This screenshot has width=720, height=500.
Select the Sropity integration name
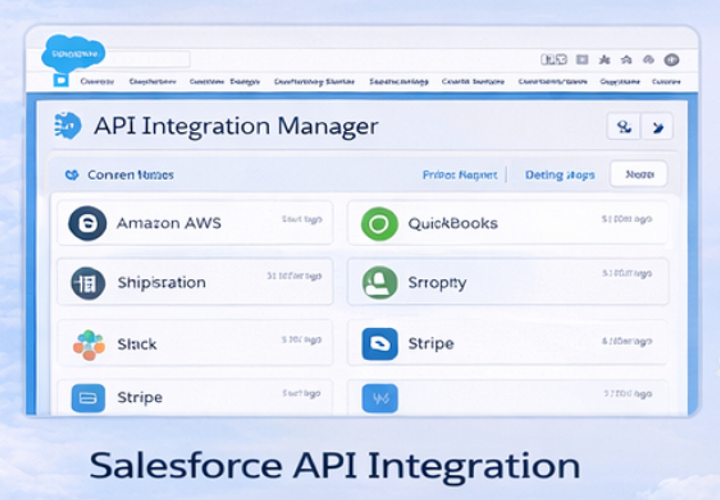pyautogui.click(x=437, y=282)
